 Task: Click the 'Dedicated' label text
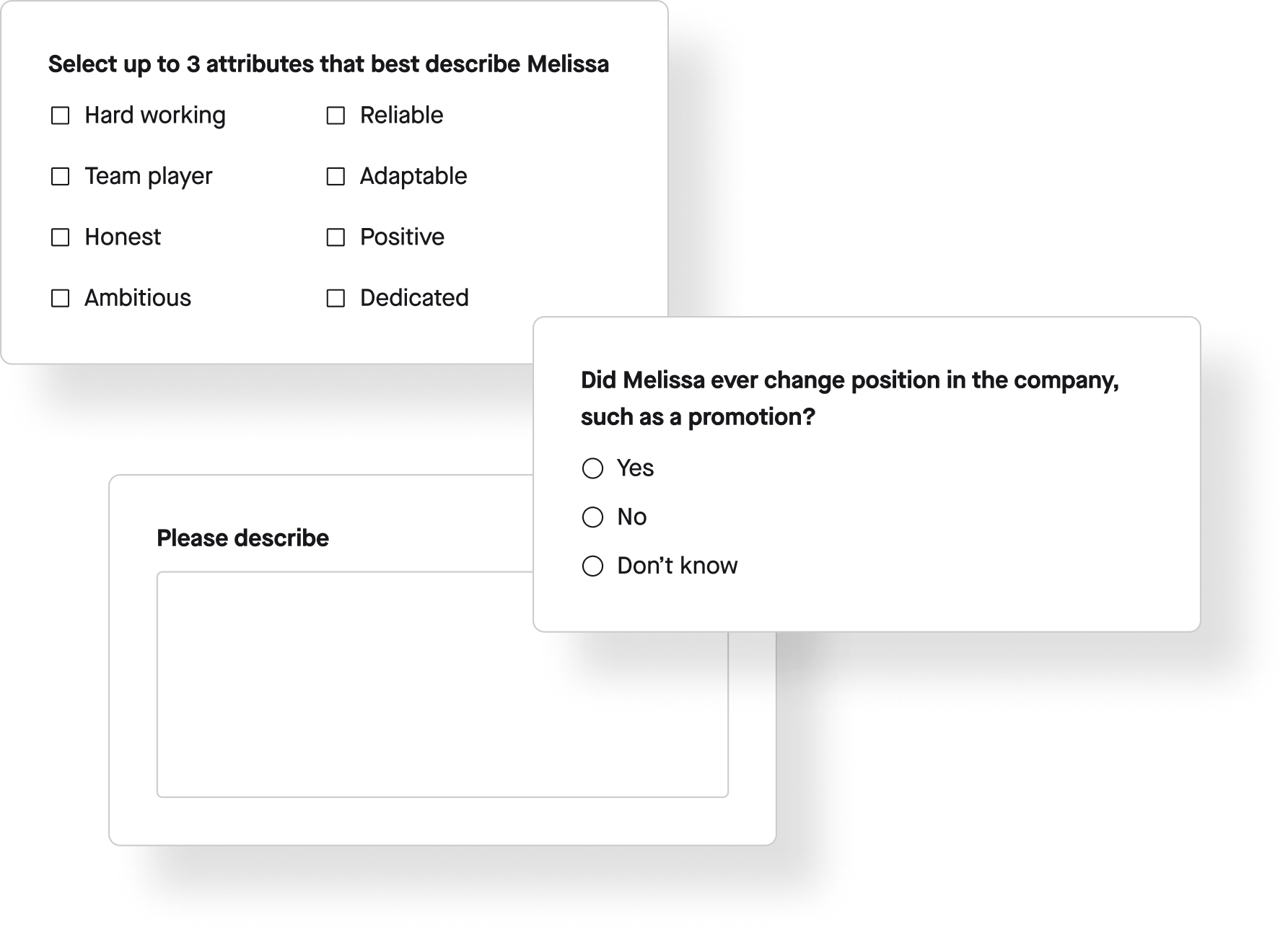pos(413,297)
